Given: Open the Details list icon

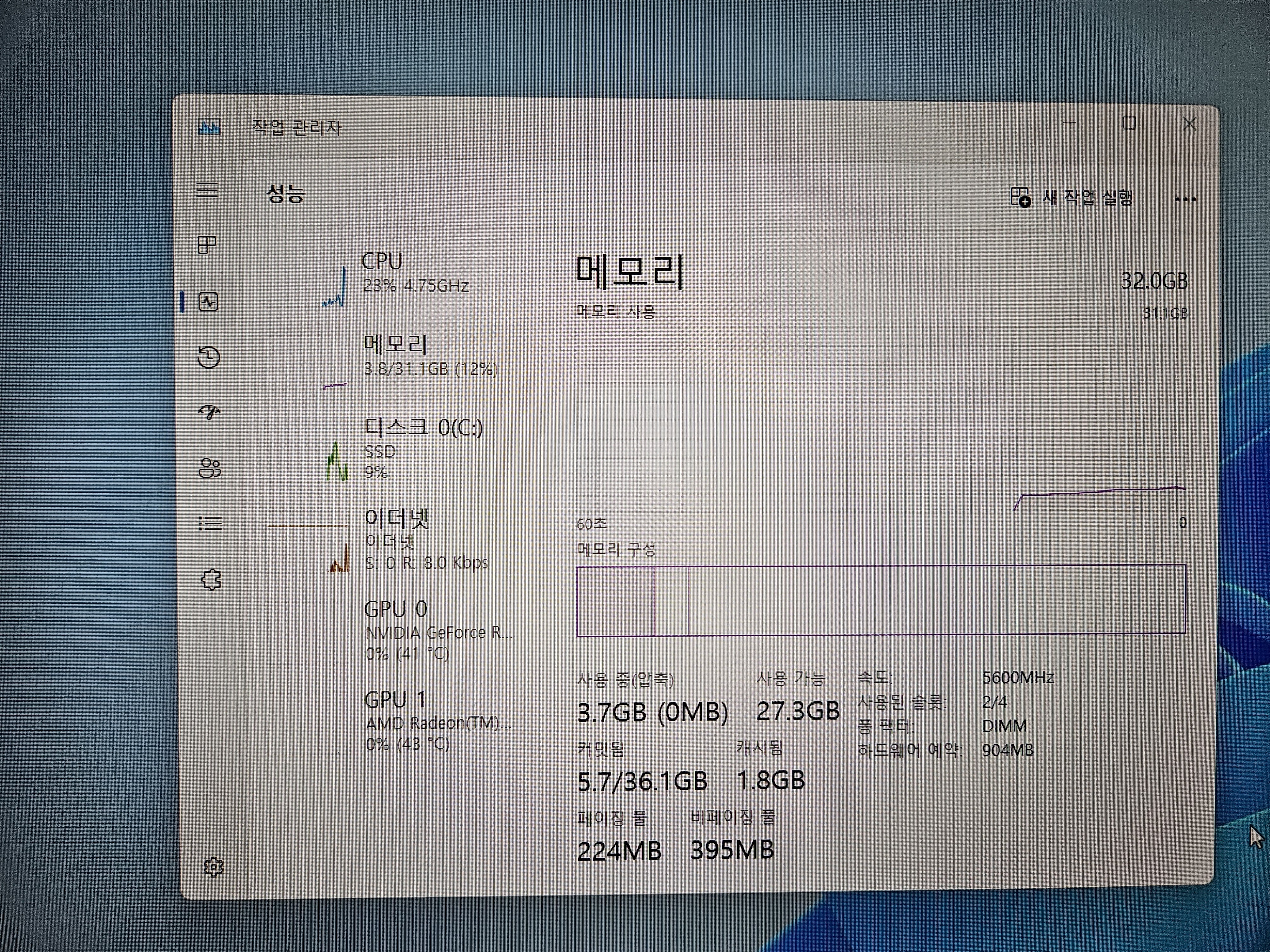Looking at the screenshot, I should [x=210, y=523].
